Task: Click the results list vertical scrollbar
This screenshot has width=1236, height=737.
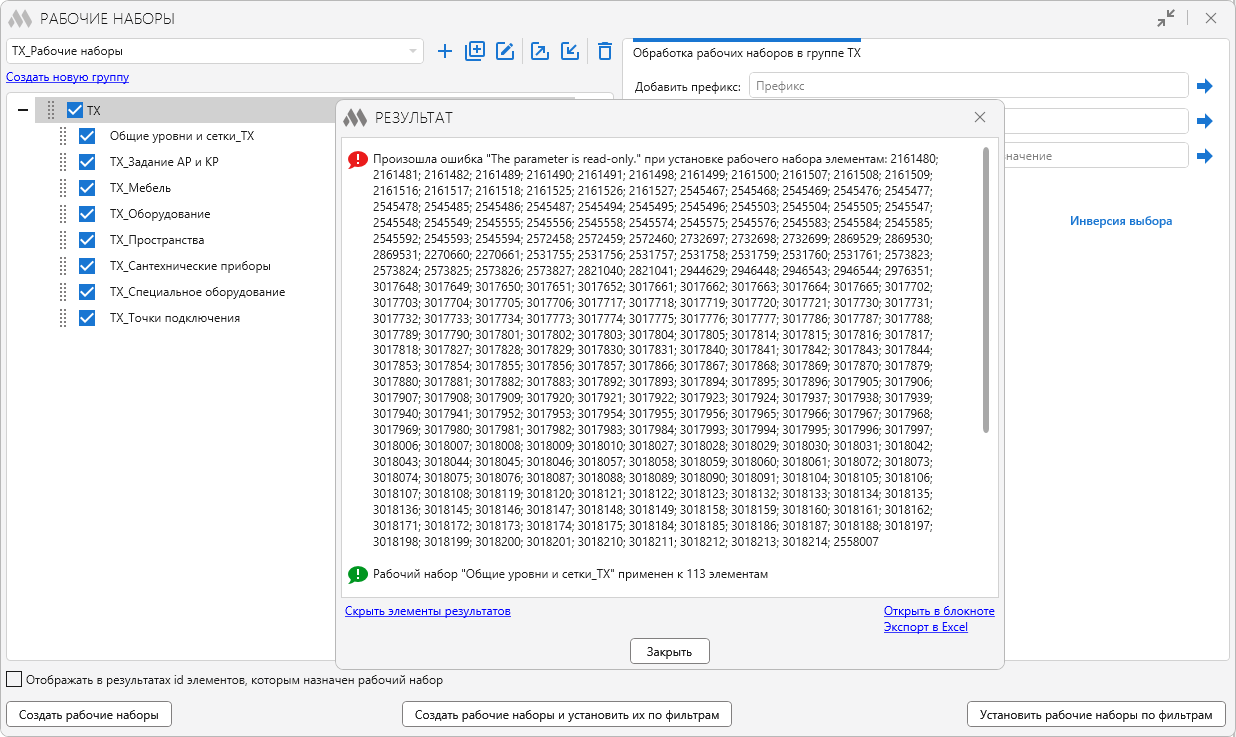Action: pos(986,290)
